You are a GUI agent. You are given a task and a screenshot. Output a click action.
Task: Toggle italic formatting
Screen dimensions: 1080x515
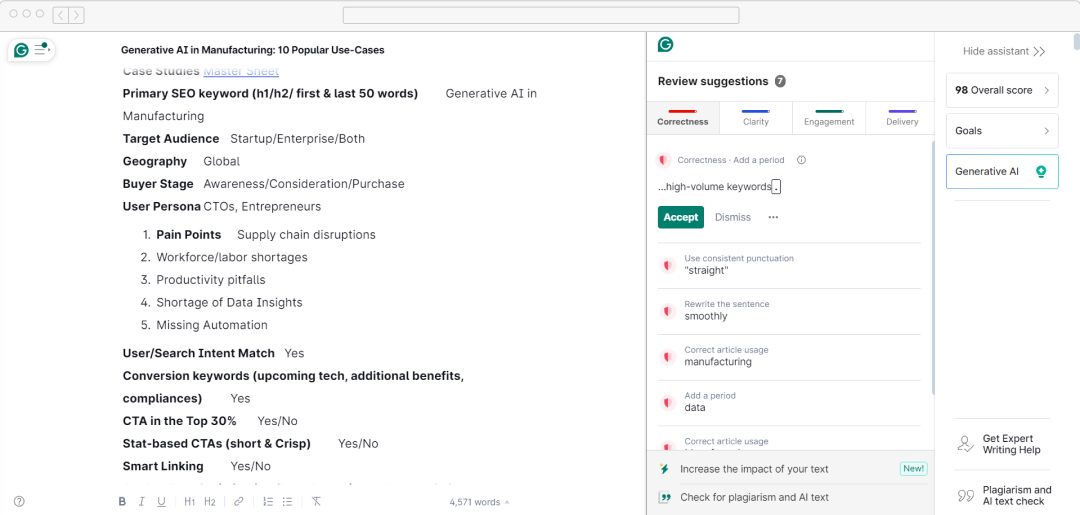point(142,502)
